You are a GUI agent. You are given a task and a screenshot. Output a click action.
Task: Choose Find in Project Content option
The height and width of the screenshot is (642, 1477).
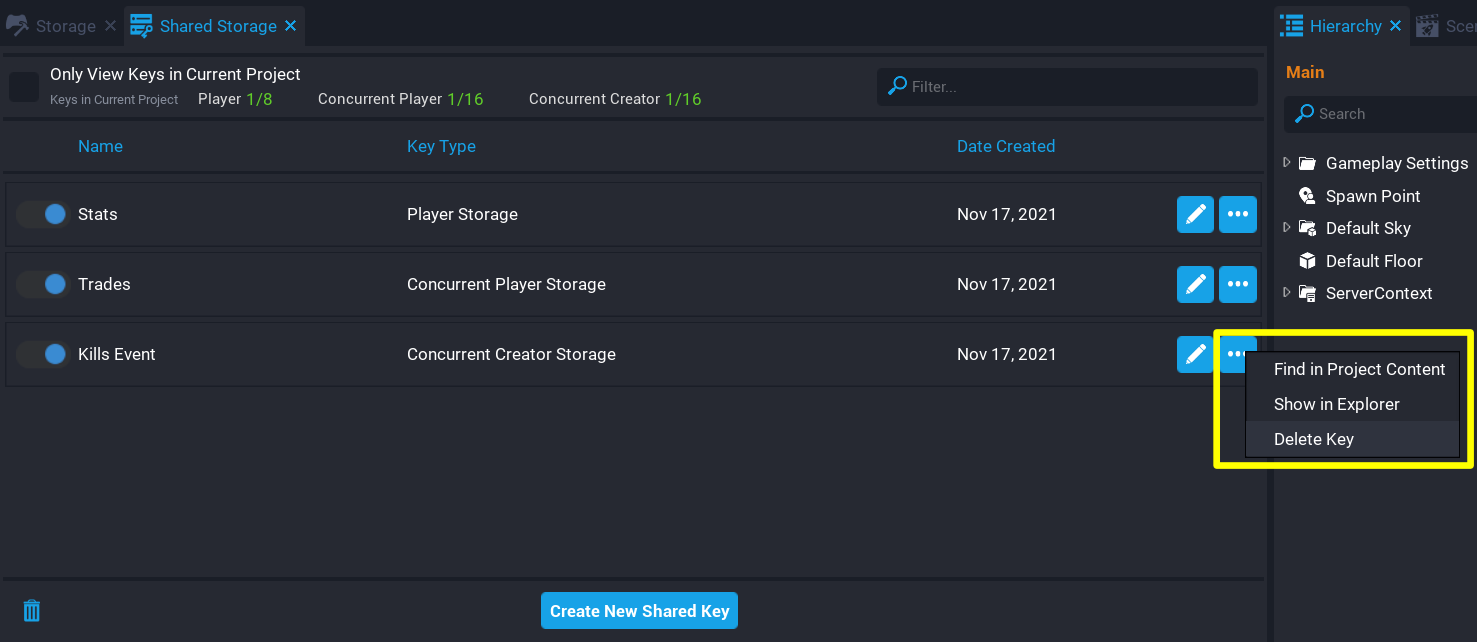pos(1359,369)
